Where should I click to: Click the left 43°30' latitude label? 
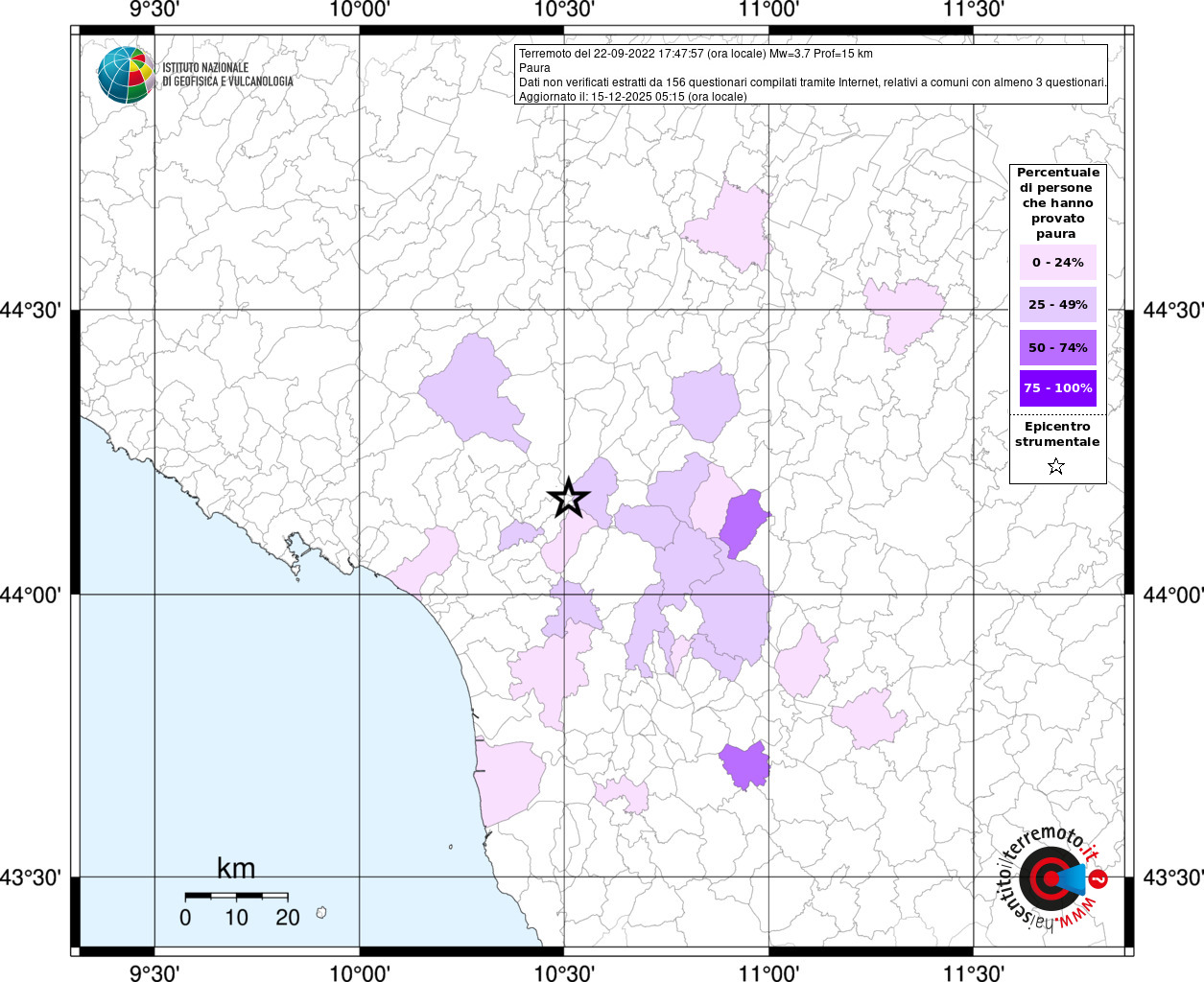click(32, 877)
